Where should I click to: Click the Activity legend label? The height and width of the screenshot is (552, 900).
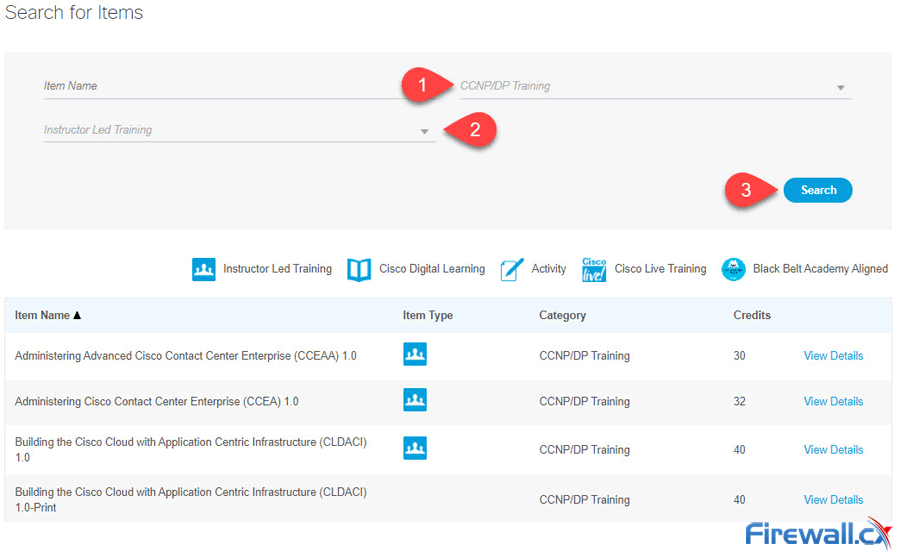pos(549,269)
